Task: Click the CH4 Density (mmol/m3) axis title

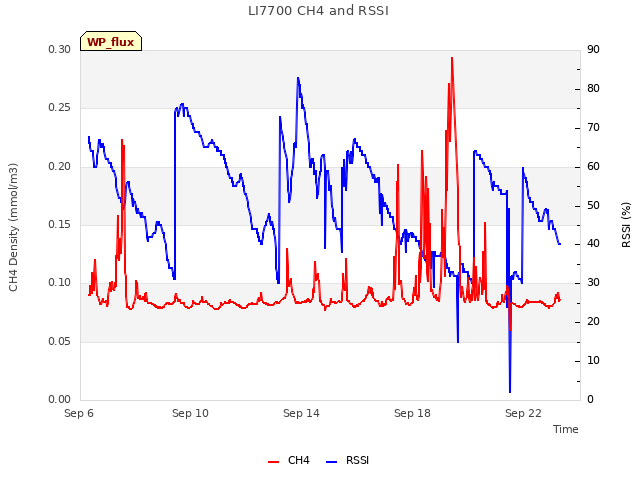Action: tap(13, 227)
